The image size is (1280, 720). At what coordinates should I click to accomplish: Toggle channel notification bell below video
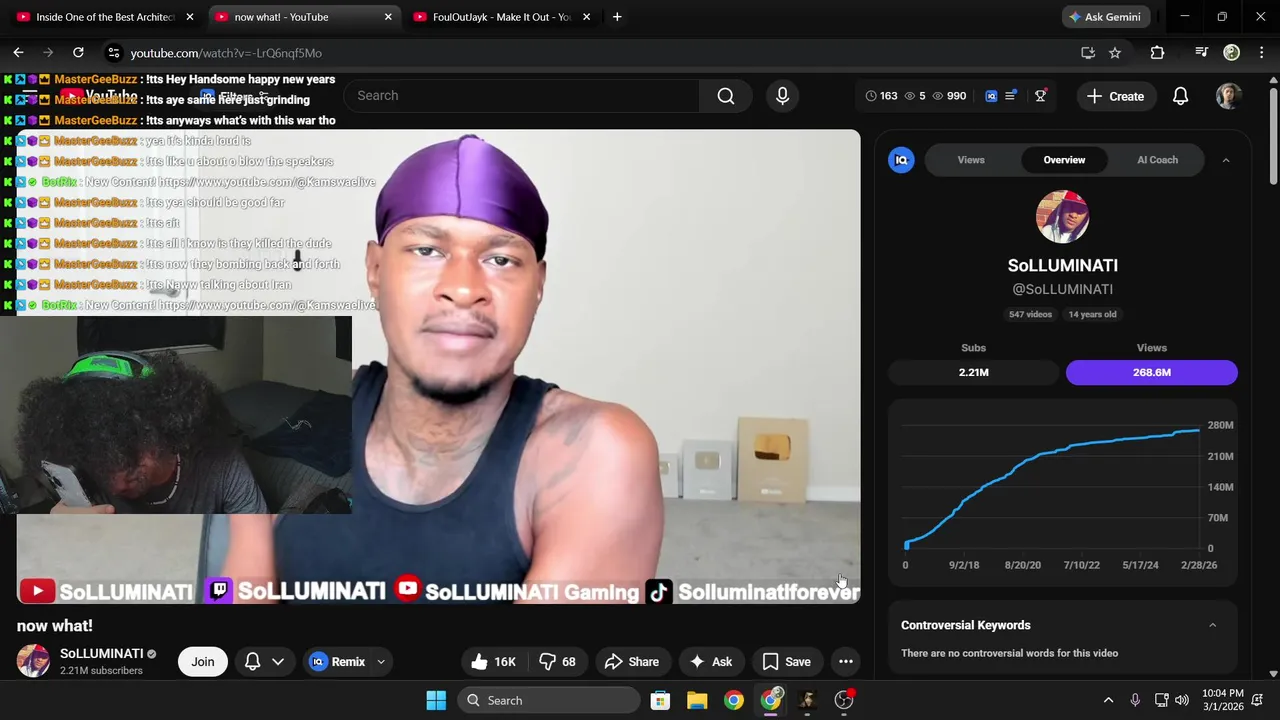tap(253, 662)
